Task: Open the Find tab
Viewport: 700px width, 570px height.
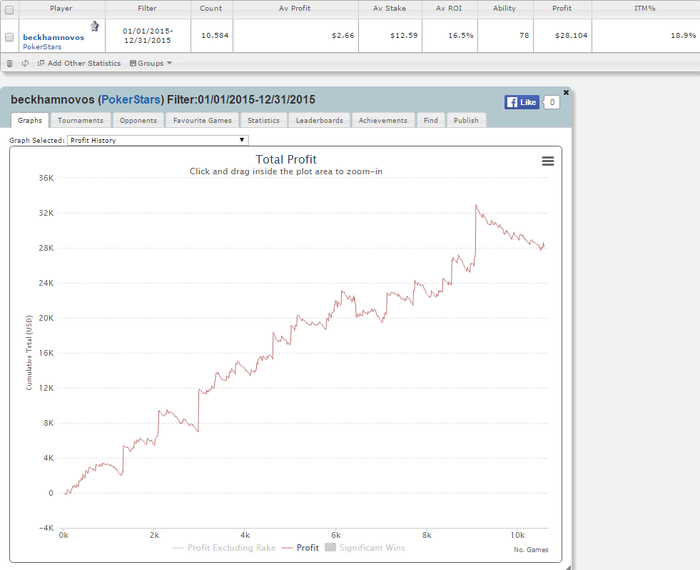Action: tap(431, 120)
